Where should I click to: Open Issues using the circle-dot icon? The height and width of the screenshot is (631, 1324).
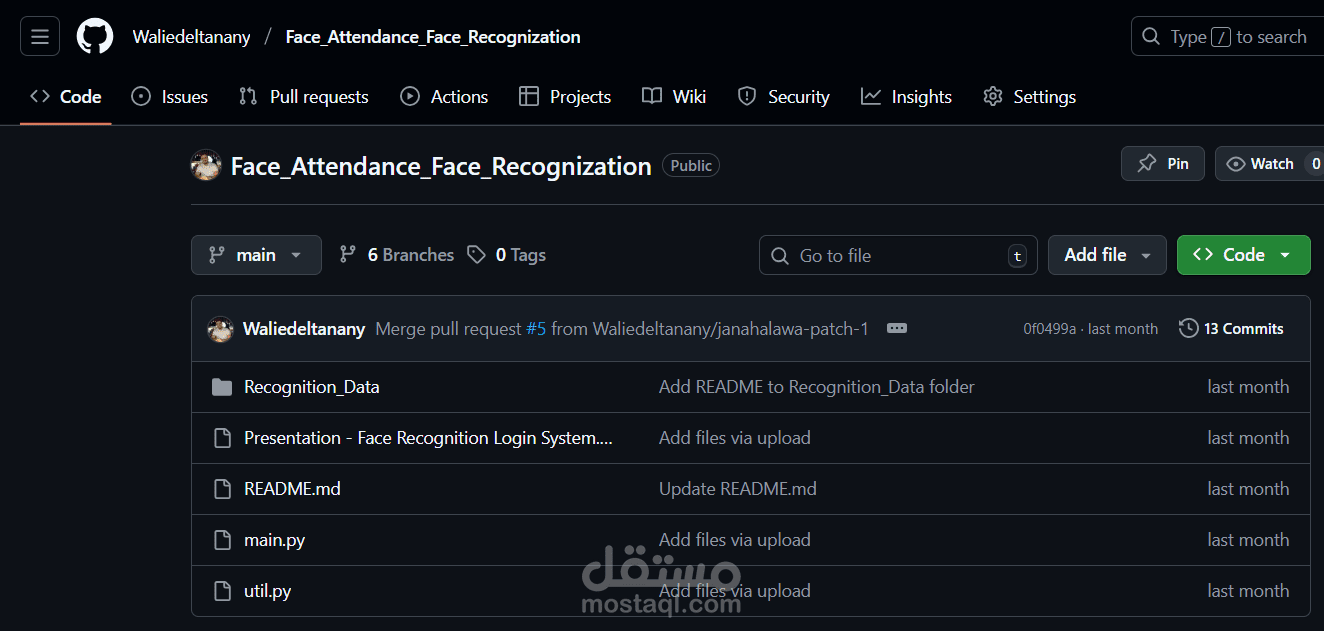pos(141,96)
